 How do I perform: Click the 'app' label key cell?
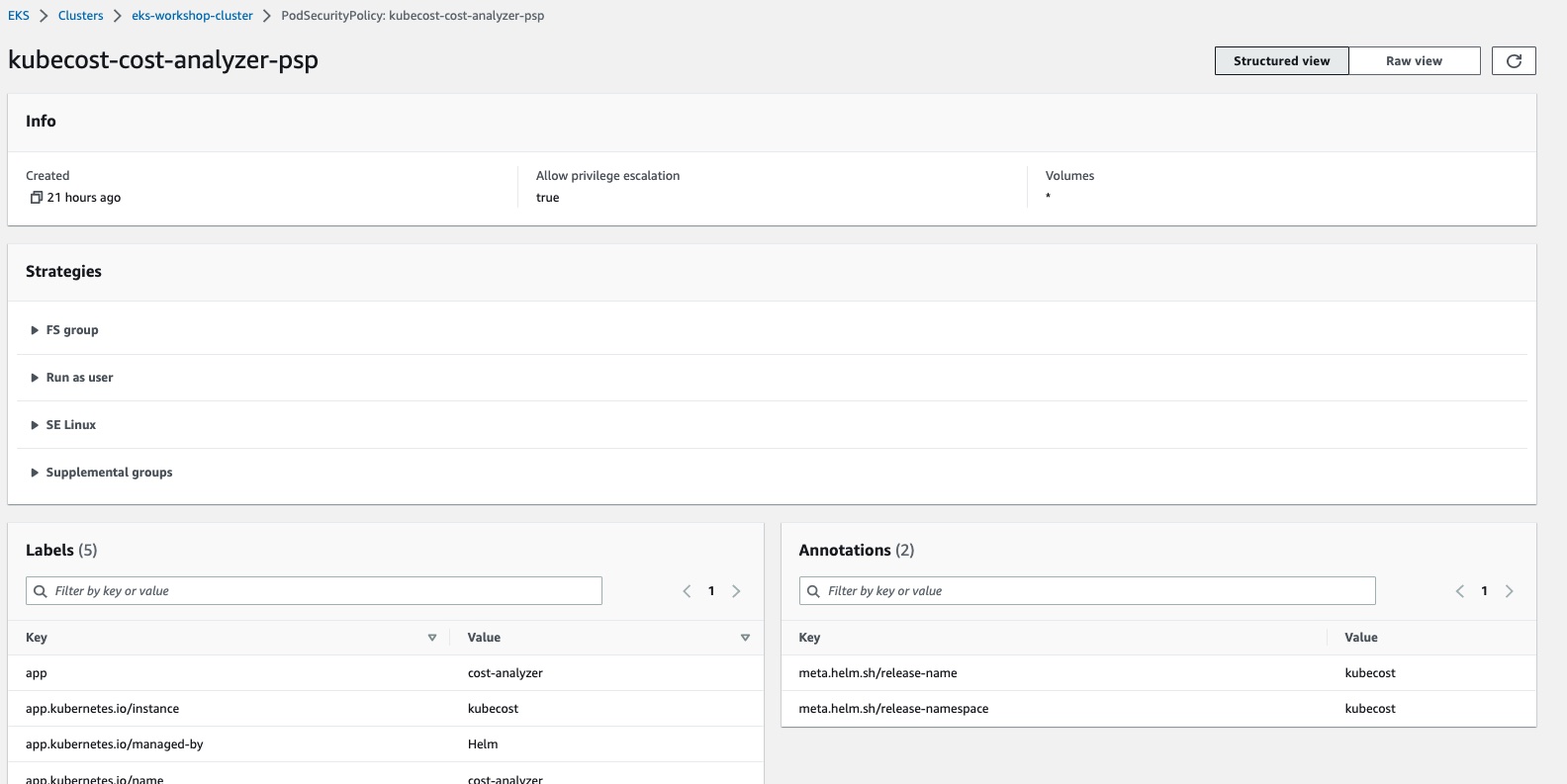[x=37, y=673]
